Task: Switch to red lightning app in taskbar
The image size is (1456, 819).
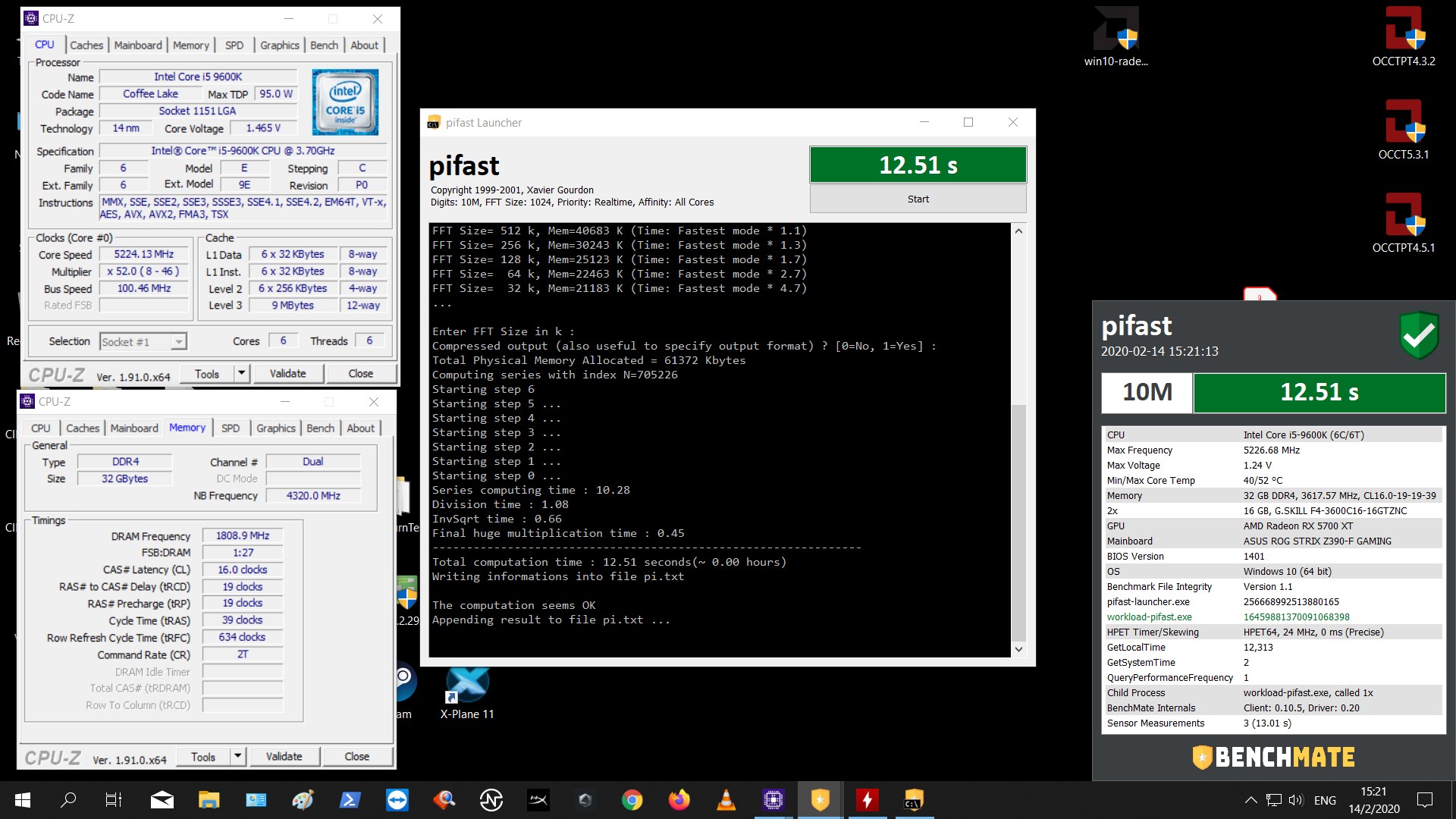Action: (x=867, y=800)
